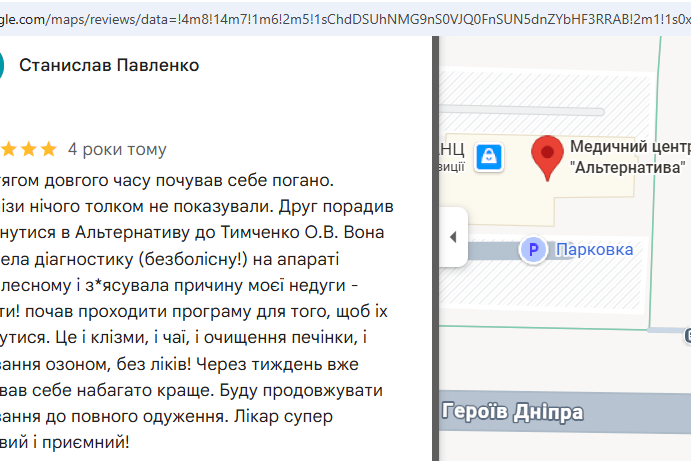The width and height of the screenshot is (691, 461).
Task: Select the red location pin marker
Action: coord(547,158)
